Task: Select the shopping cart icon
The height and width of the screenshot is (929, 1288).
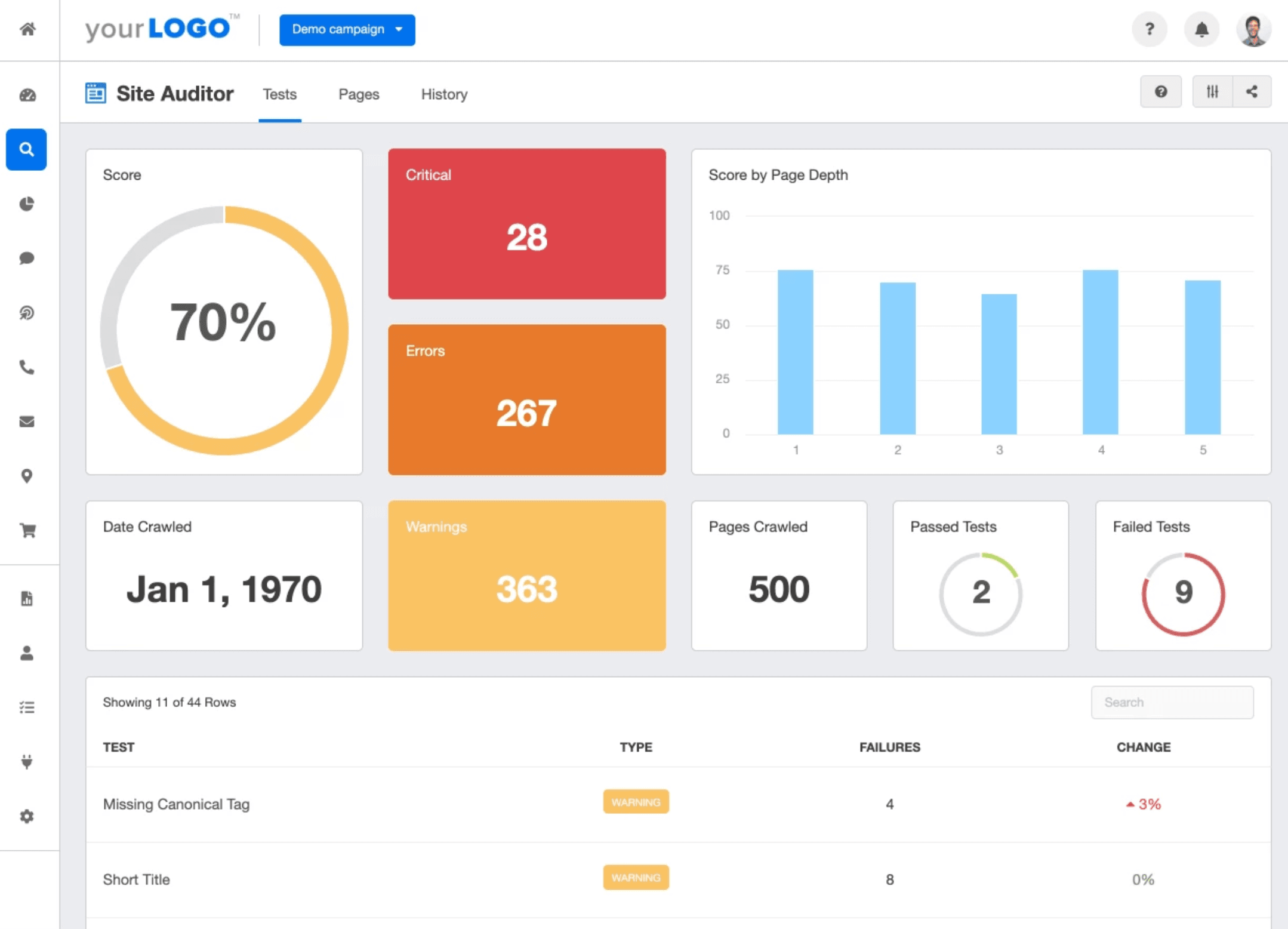Action: click(26, 530)
